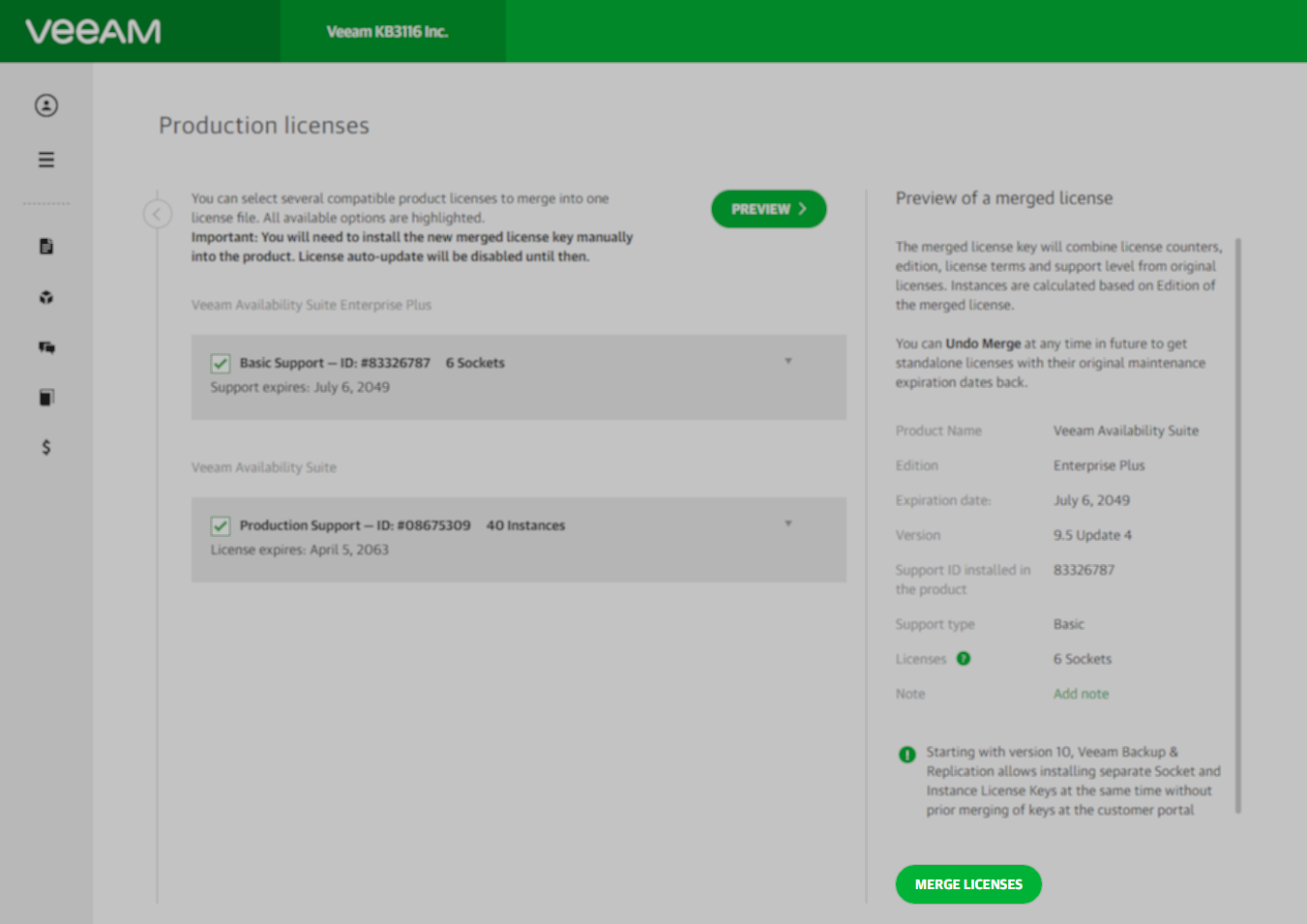The height and width of the screenshot is (924, 1307).
Task: Click the Undo Merge bold text
Action: [x=983, y=343]
